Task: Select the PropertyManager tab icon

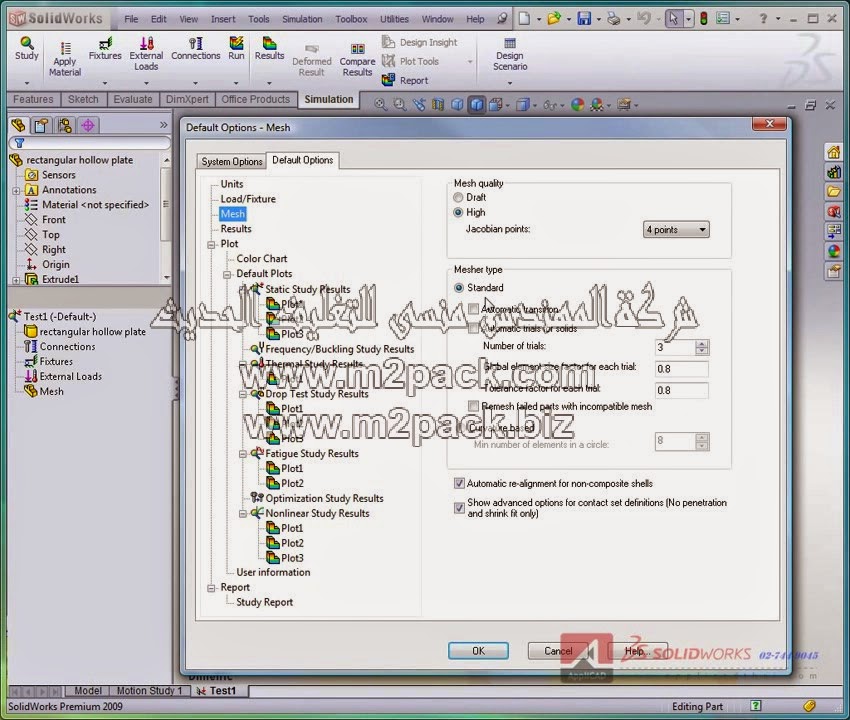Action: click(x=41, y=126)
